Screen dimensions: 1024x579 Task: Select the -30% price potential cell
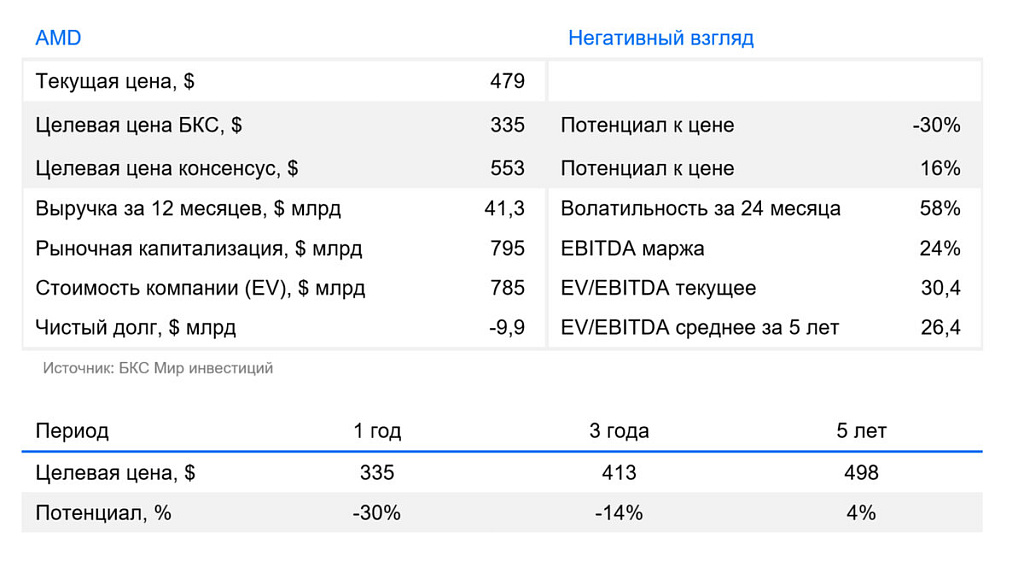(936, 125)
